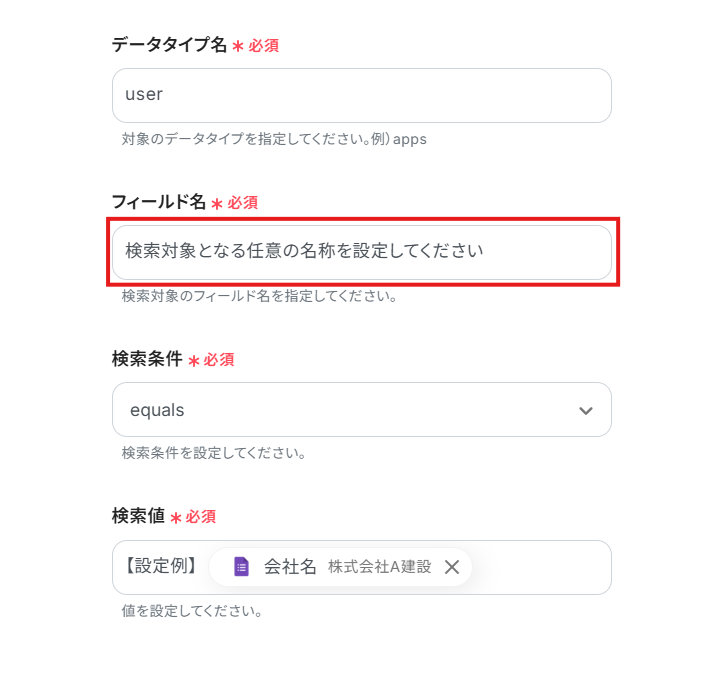Expand the 検索条件 dropdown chevron arrow

point(586,410)
